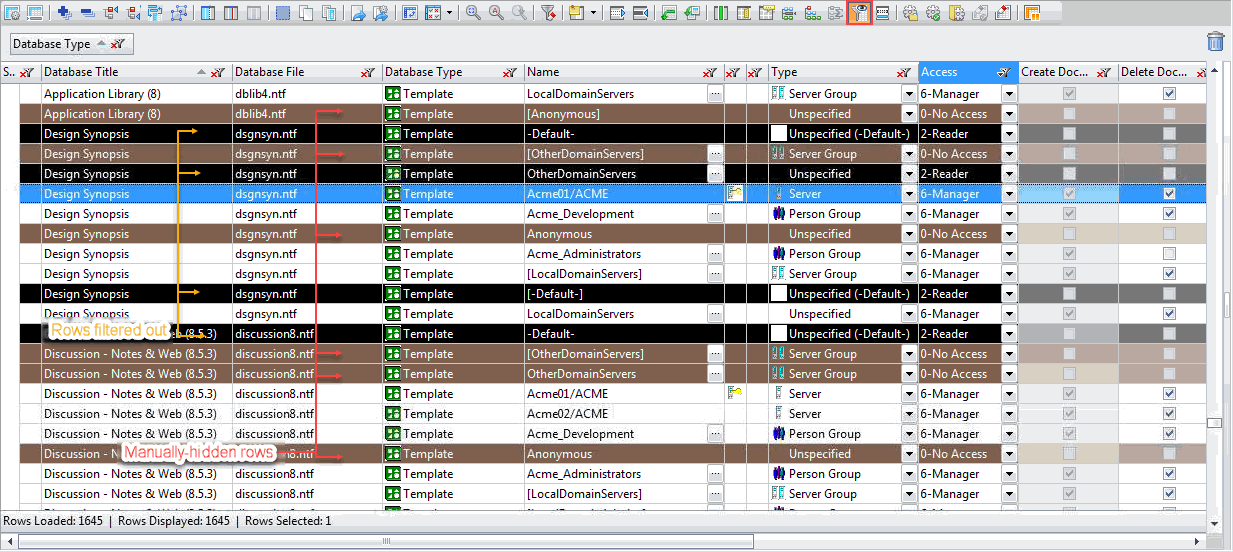Click the trash can icon
Screen dimensions: 1233x552
[1215, 41]
